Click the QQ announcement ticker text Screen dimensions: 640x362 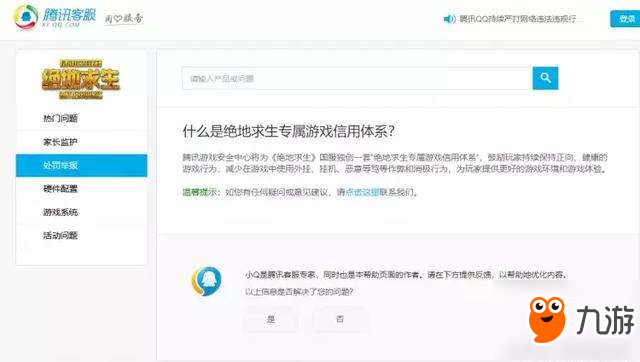click(x=518, y=19)
